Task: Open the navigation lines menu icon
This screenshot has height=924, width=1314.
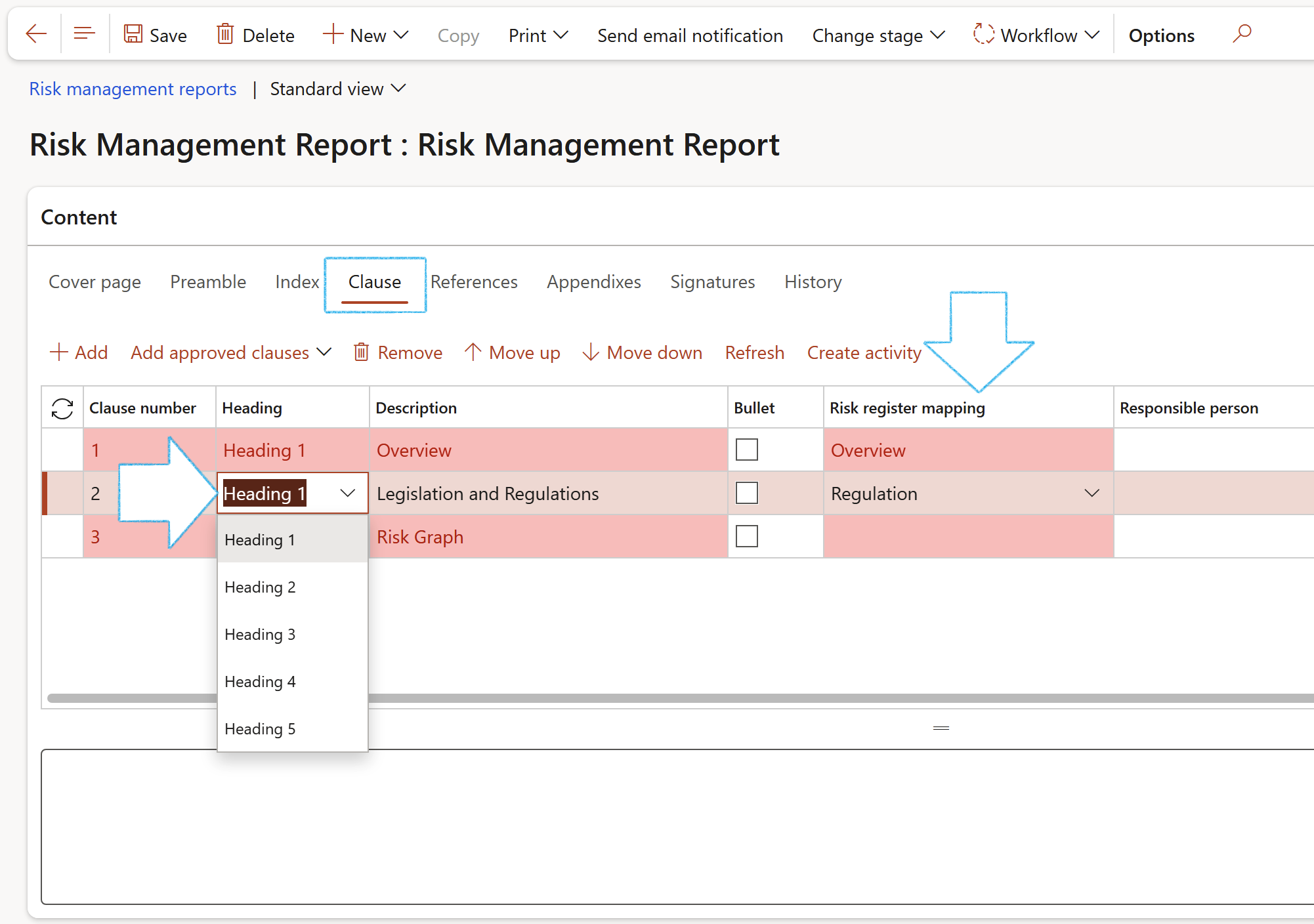Action: [84, 33]
